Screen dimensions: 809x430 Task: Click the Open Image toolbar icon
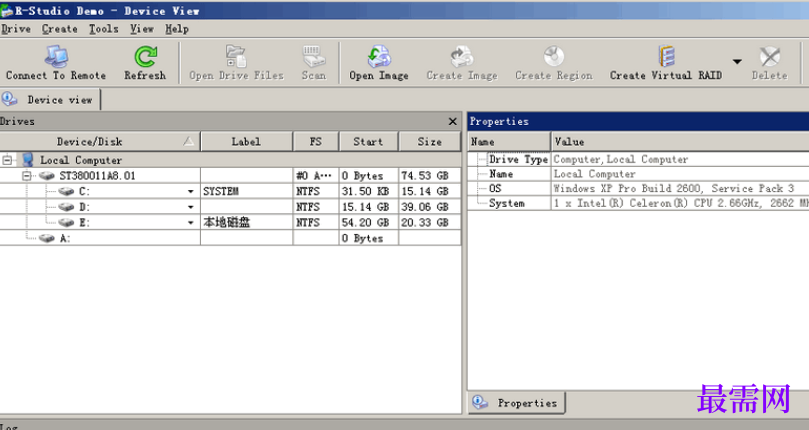coord(379,56)
